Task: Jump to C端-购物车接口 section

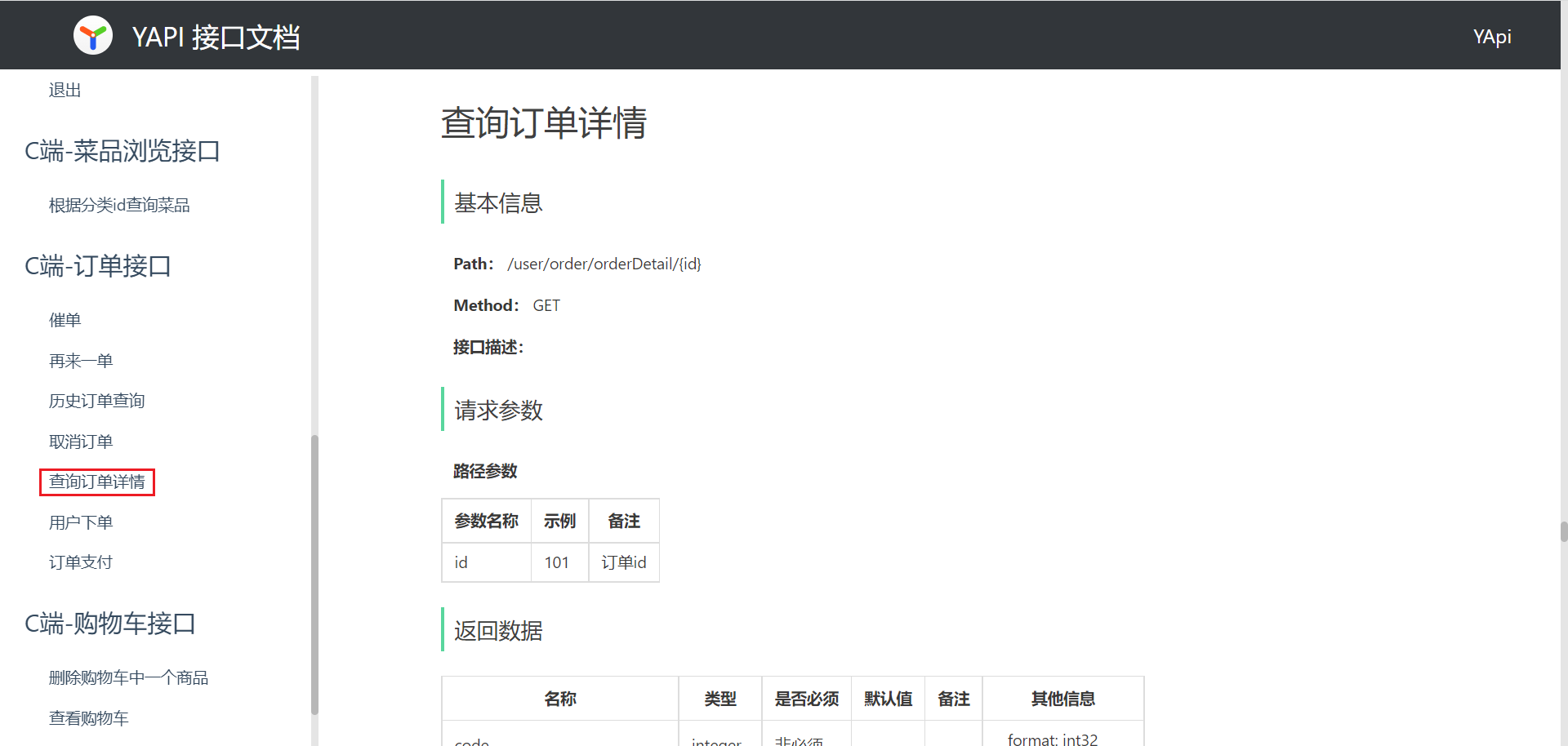Action: [x=110, y=624]
